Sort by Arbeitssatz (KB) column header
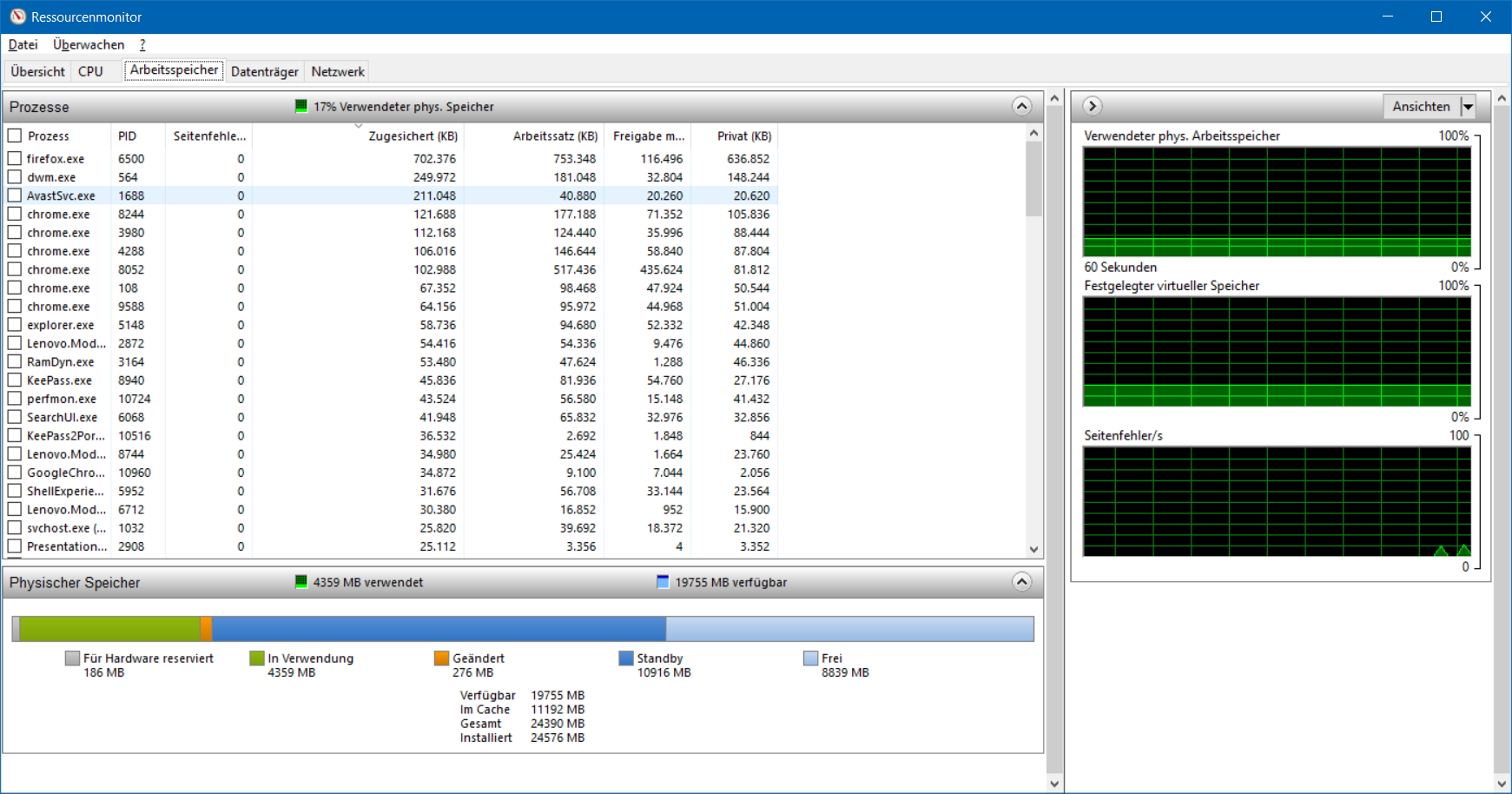This screenshot has height=794, width=1512. tap(533, 136)
